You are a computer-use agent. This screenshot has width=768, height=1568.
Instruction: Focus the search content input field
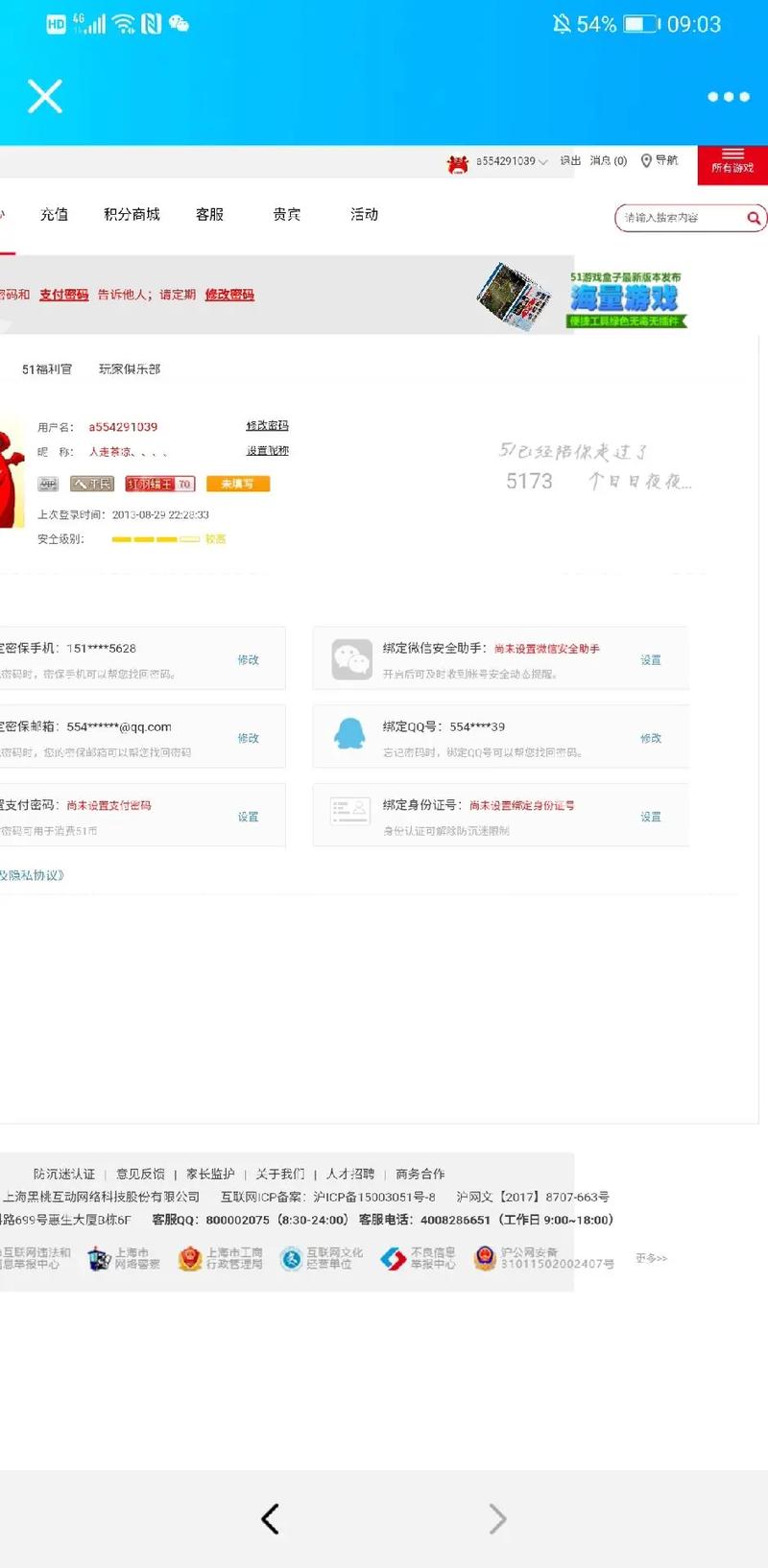[680, 218]
